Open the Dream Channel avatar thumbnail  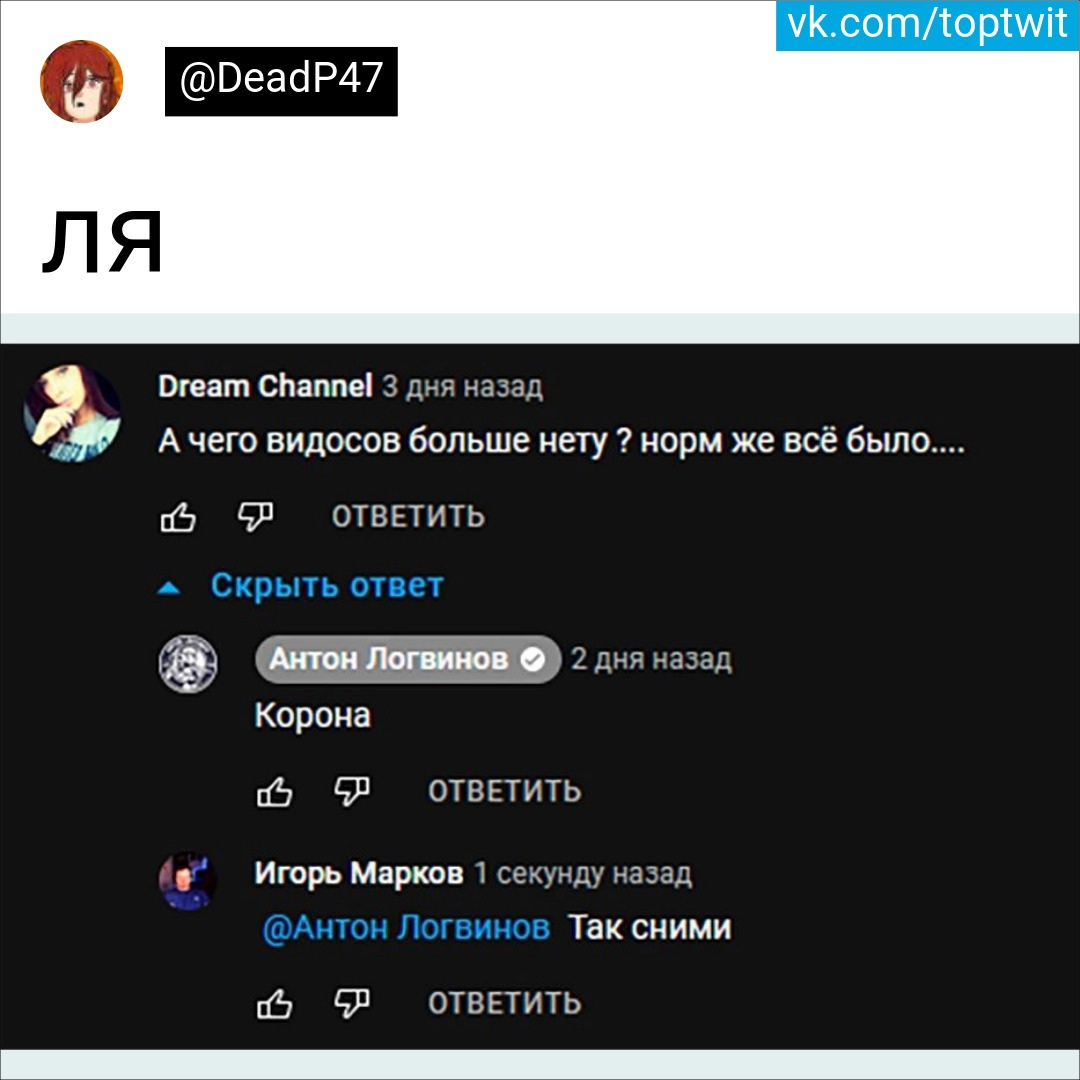[x=72, y=414]
